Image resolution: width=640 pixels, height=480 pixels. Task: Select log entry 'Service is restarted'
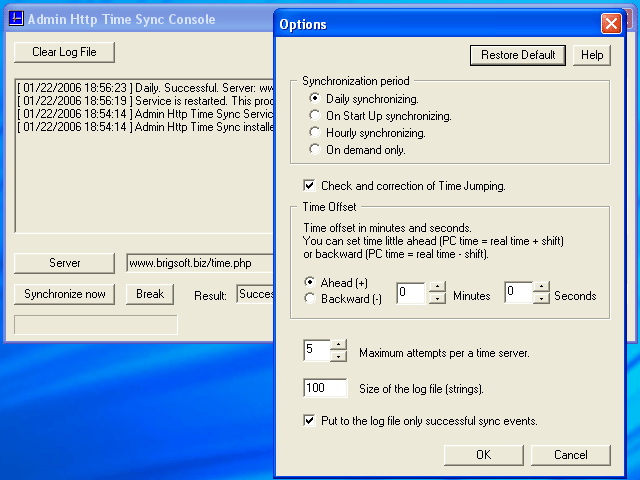pyautogui.click(x=145, y=101)
